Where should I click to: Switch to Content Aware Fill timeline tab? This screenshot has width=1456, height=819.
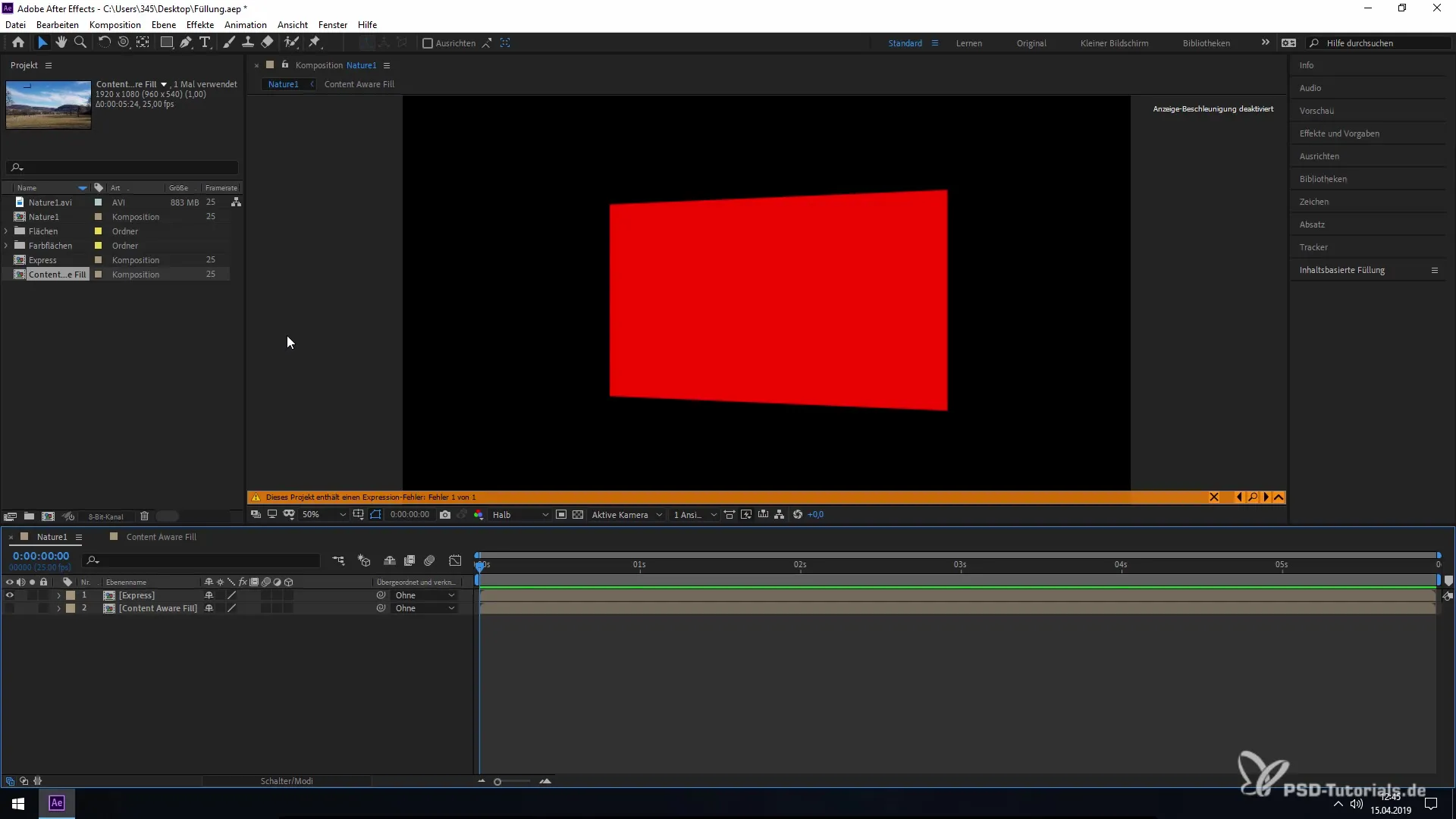(x=161, y=537)
